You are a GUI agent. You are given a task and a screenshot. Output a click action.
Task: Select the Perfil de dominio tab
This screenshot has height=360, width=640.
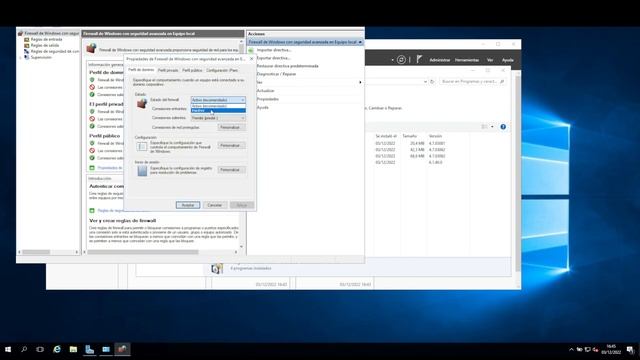pyautogui.click(x=141, y=70)
